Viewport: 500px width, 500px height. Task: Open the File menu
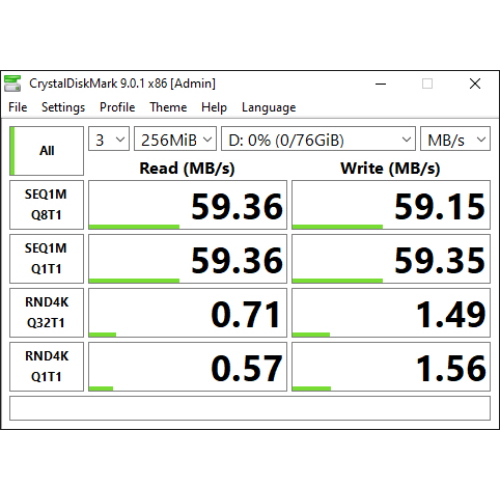coord(18,107)
